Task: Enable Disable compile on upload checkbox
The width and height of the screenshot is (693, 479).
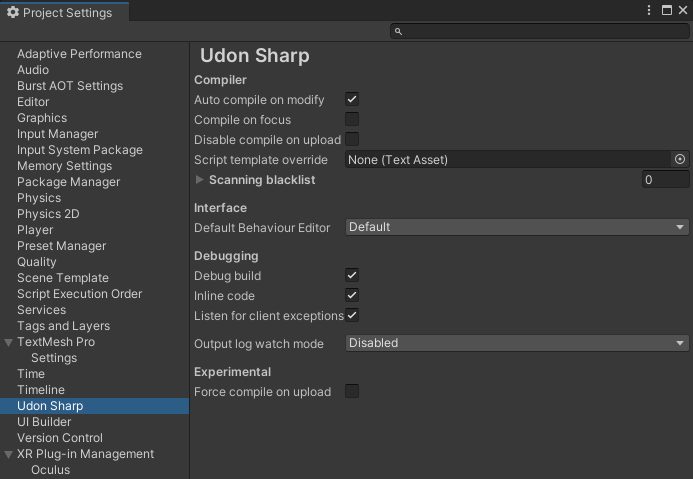Action: click(x=352, y=139)
